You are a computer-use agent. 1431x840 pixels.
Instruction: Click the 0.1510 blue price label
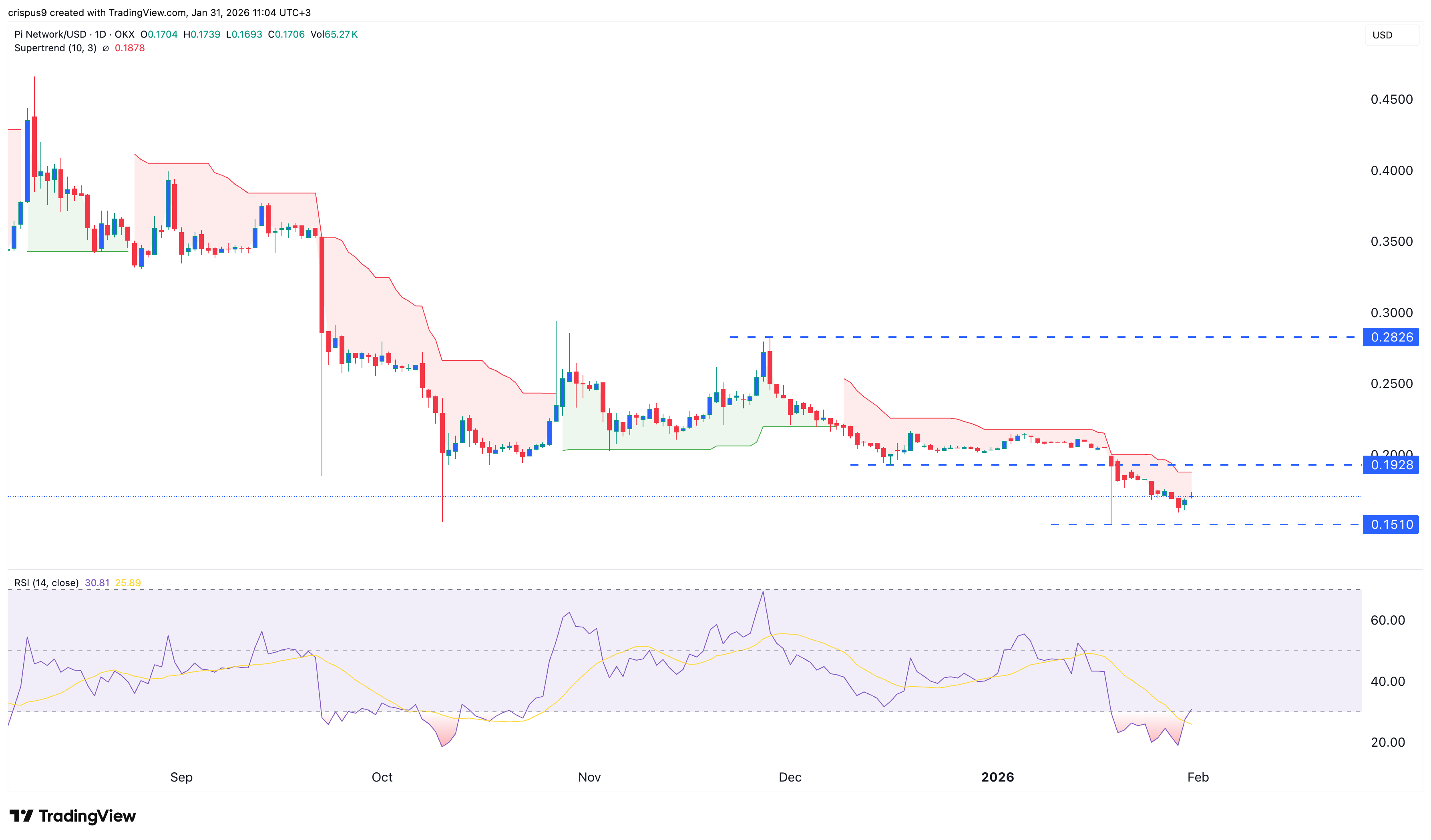tap(1391, 525)
